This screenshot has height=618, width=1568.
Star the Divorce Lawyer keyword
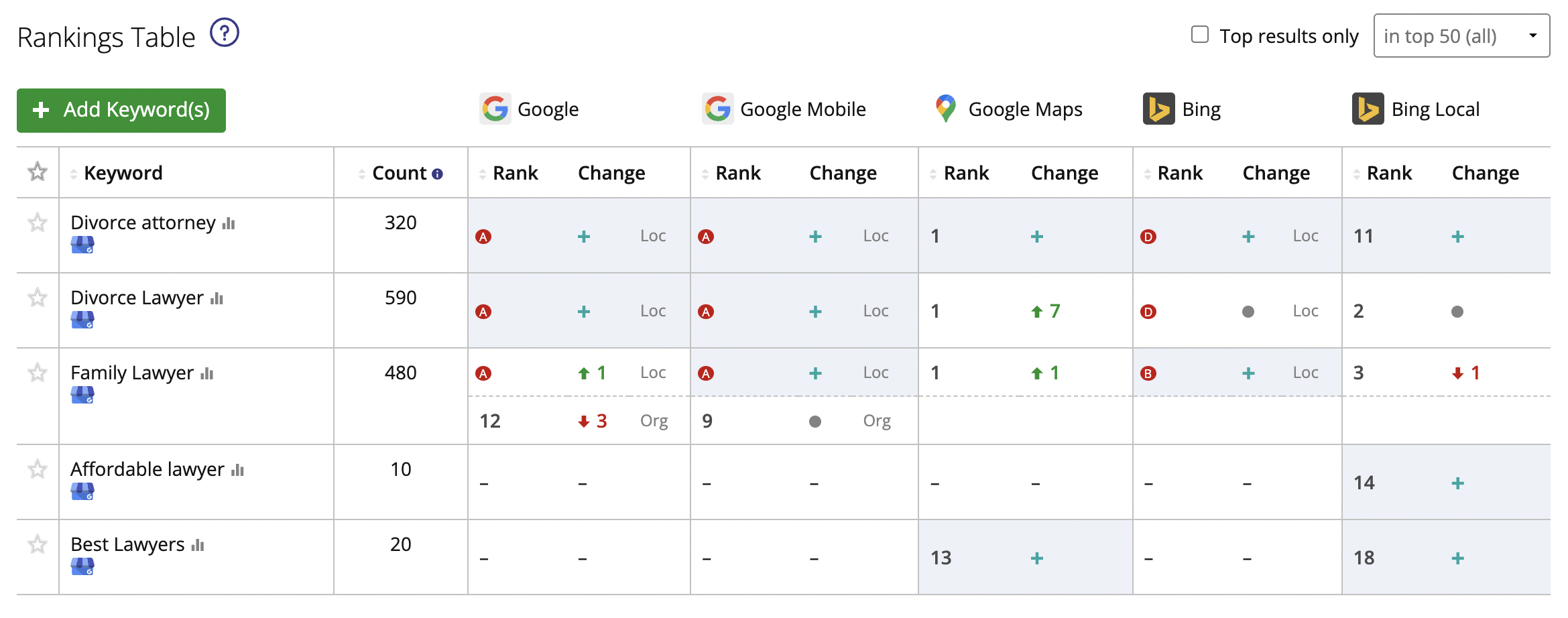pos(36,298)
